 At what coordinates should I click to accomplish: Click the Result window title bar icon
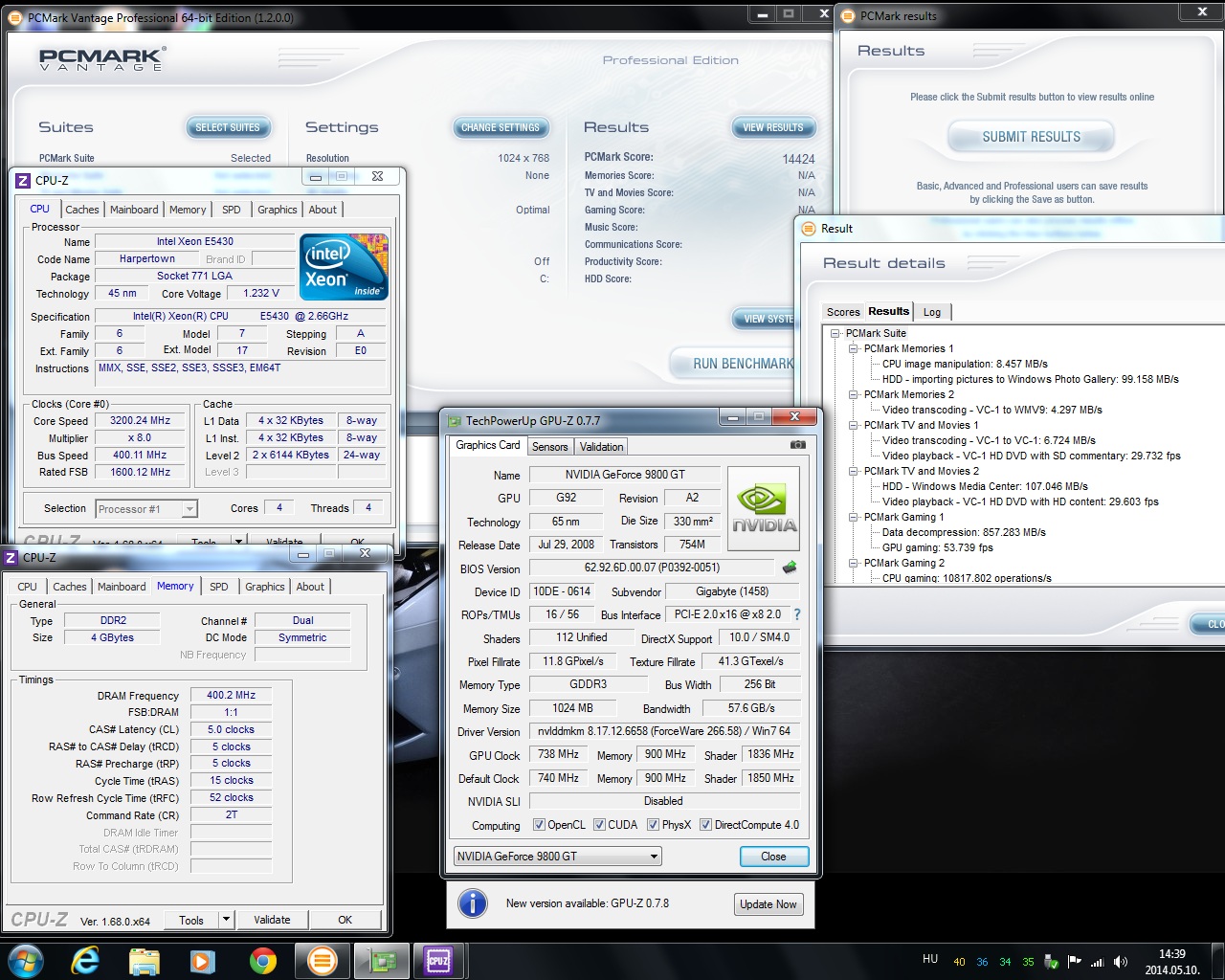click(x=809, y=228)
